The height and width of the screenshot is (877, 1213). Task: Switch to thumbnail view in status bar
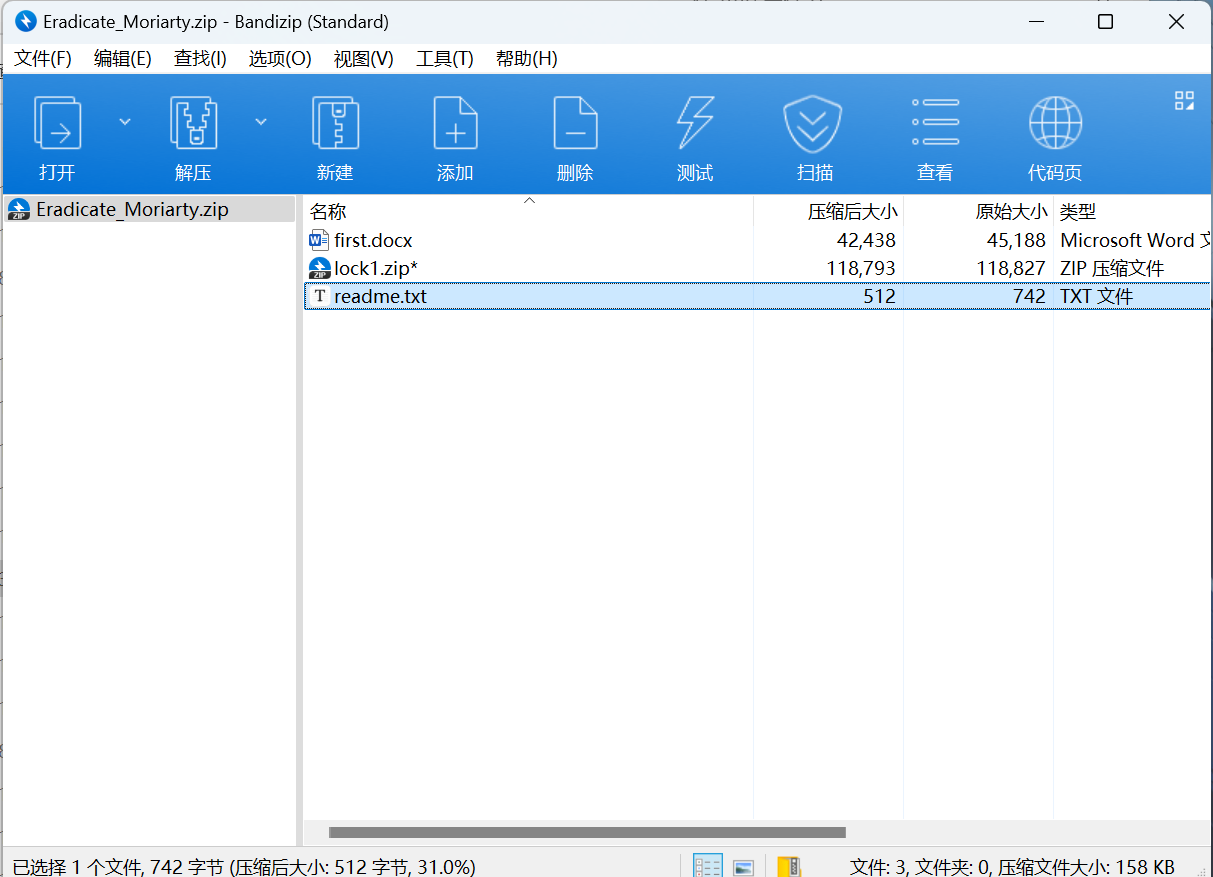coord(743,866)
